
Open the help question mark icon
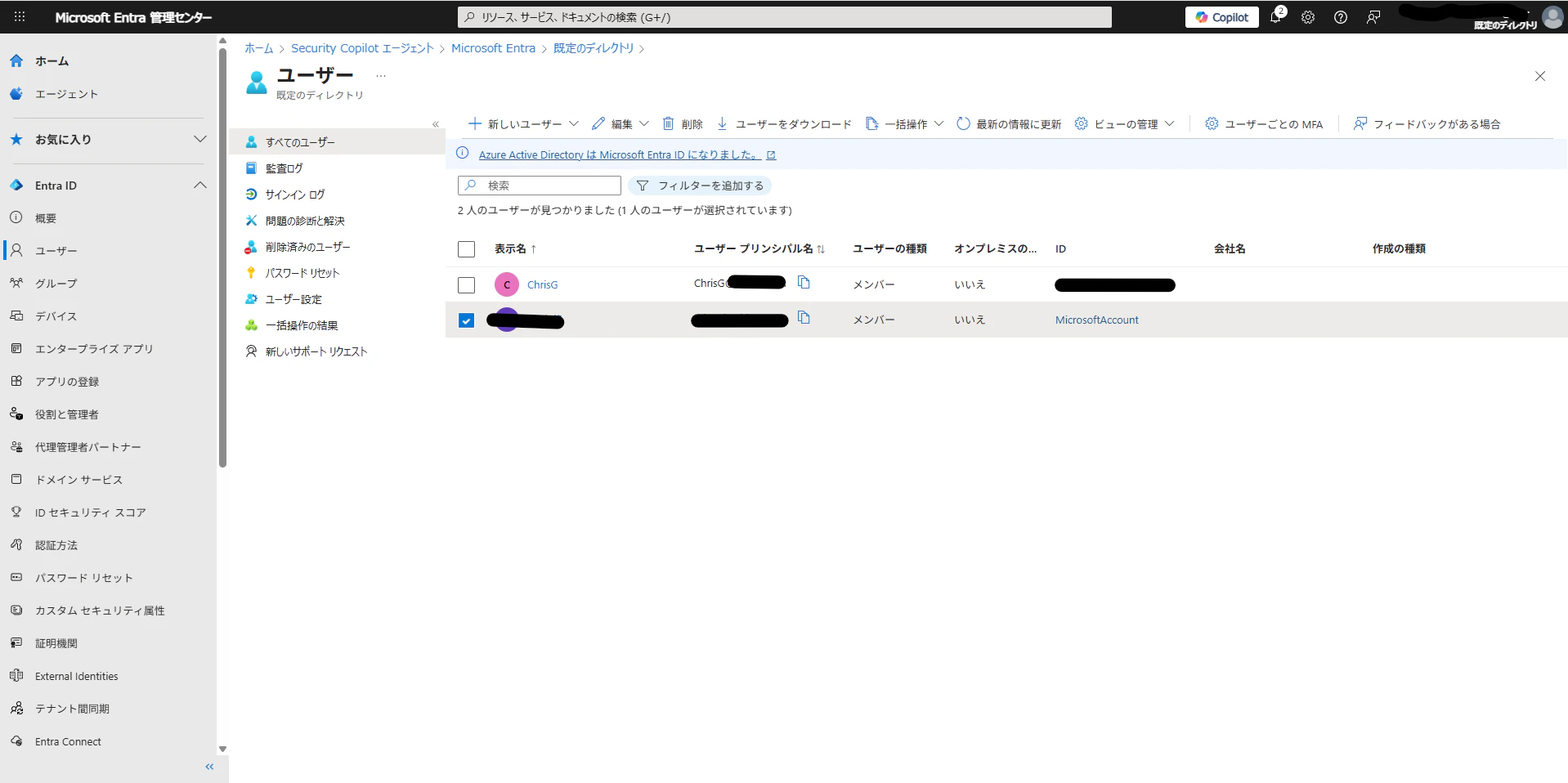1341,17
